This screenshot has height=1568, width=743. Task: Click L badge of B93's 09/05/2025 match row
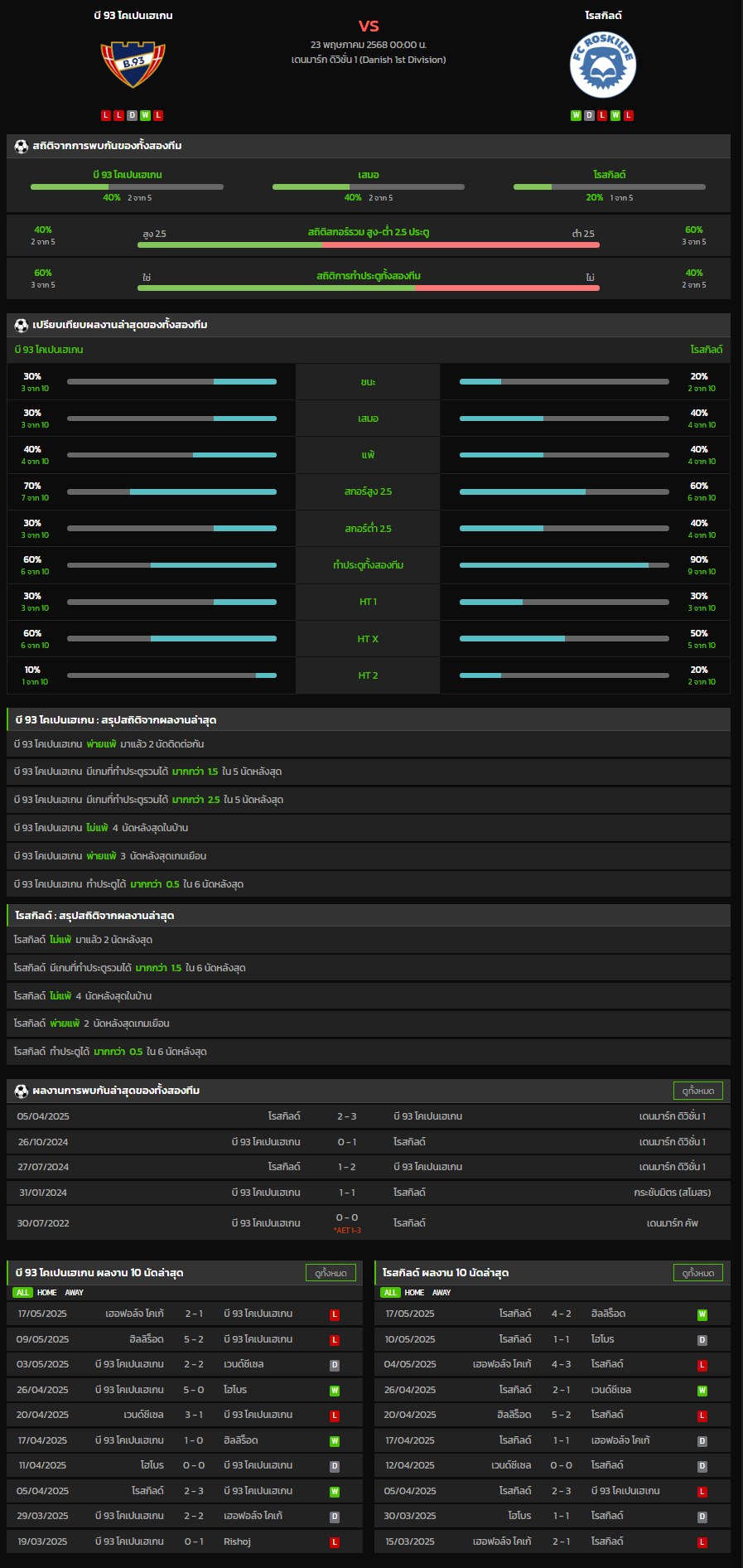pos(335,1340)
